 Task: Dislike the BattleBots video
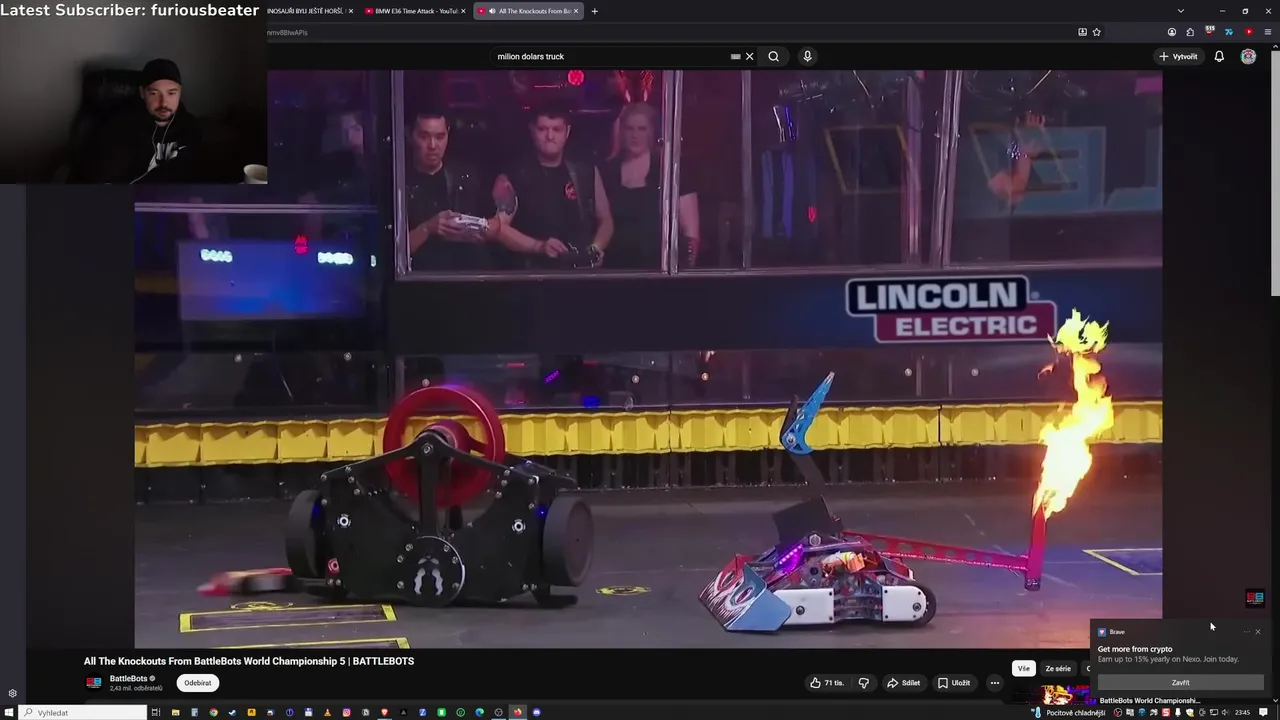(x=864, y=683)
